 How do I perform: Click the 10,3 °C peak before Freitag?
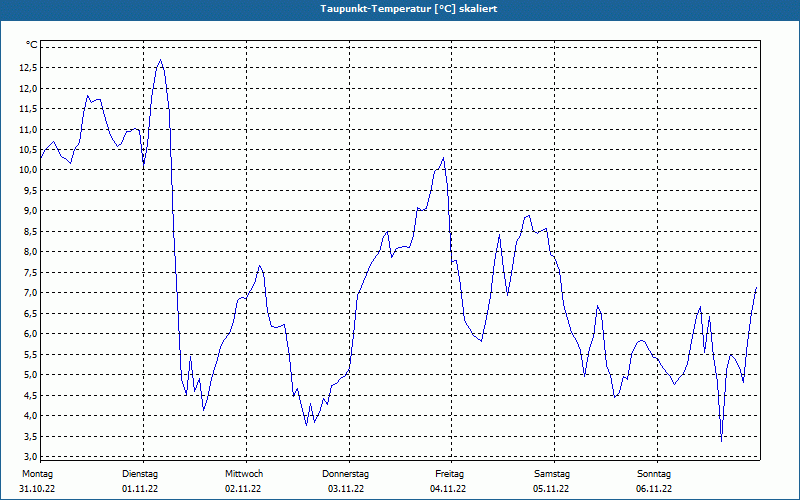coord(443,158)
